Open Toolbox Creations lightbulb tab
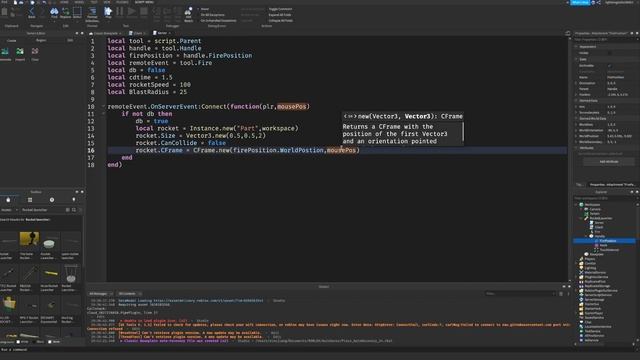640x360 pixels. (74, 200)
